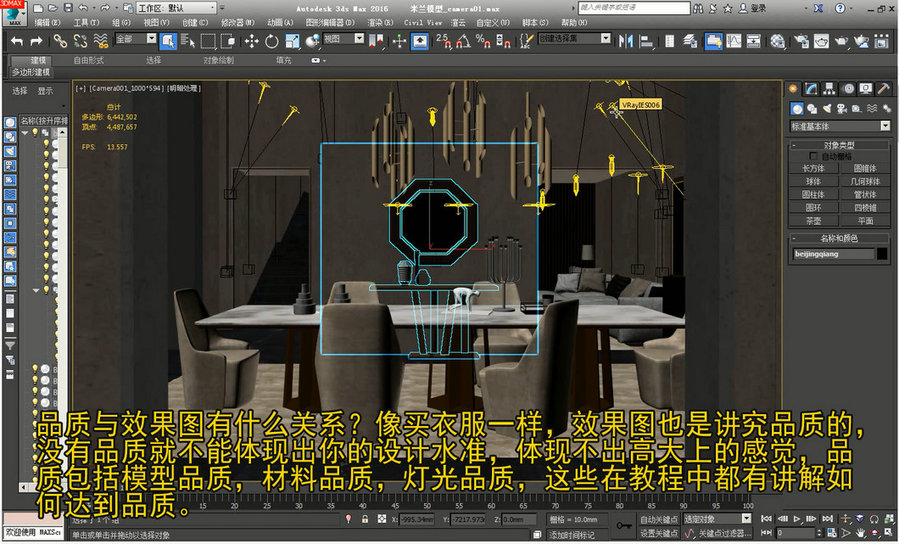Screen dimensions: 899x544
Task: Open the 编辑(E) menu
Action: (x=48, y=22)
